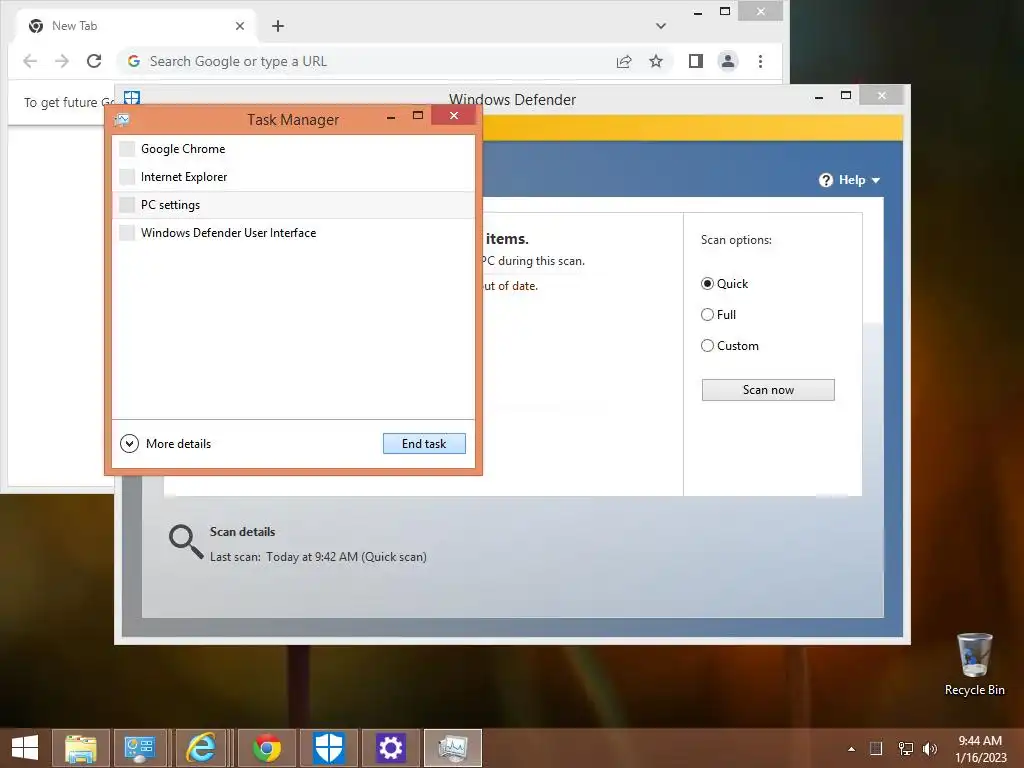Select Custom scan option
The width and height of the screenshot is (1024, 768).
707,346
